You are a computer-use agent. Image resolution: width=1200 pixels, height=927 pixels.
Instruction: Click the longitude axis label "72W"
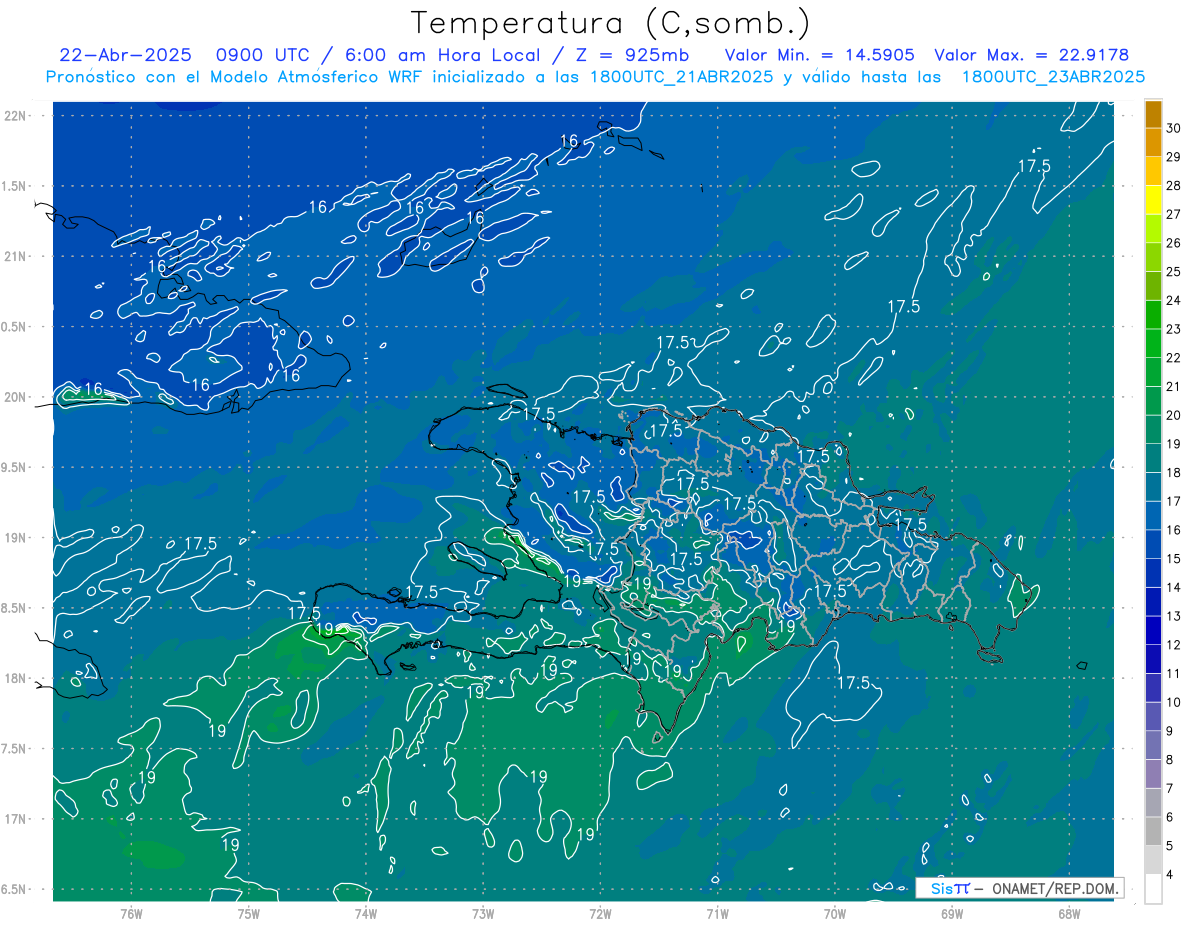click(600, 913)
